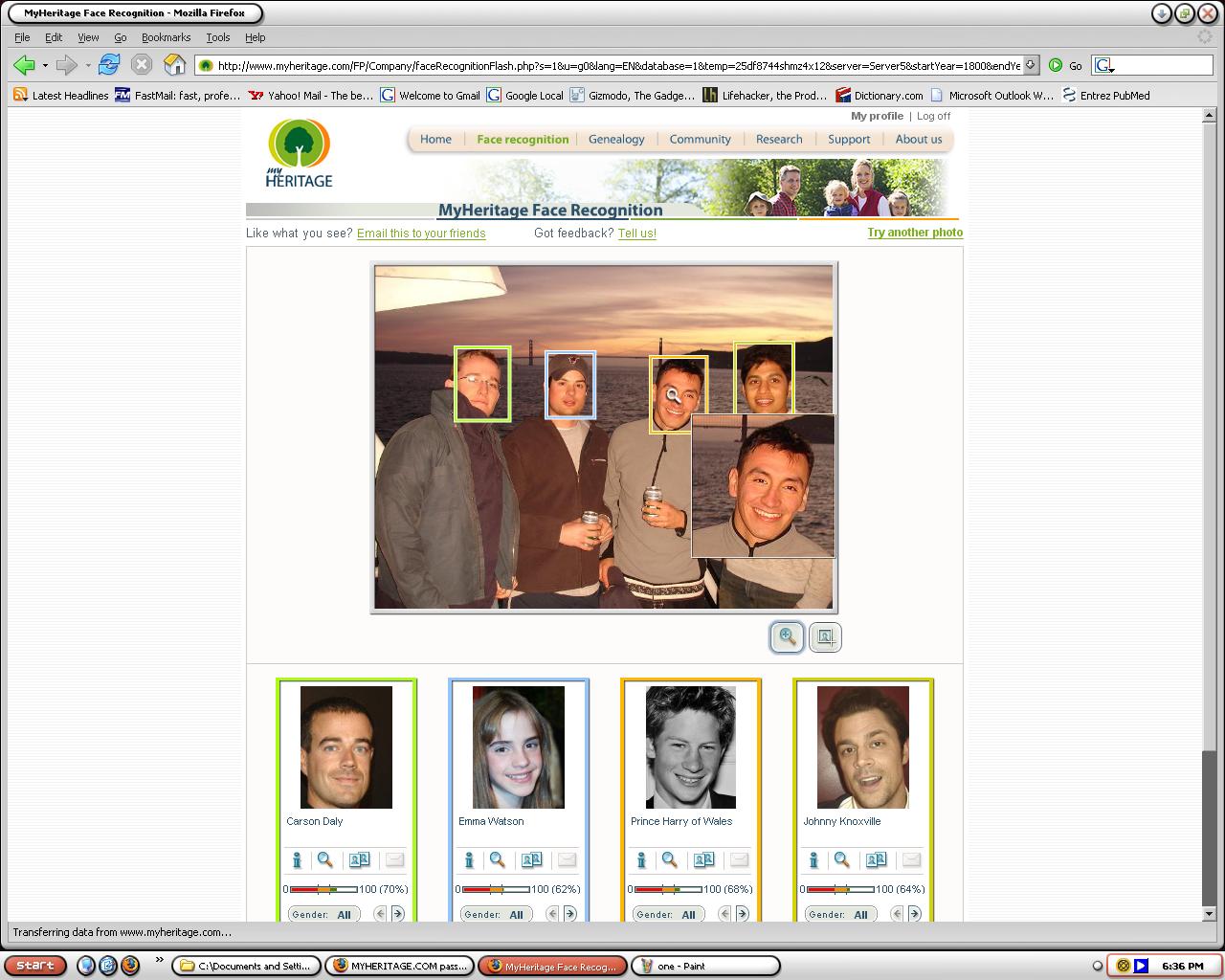The width and height of the screenshot is (1225, 980).
Task: Show next match on Emma Watson card
Action: coord(569,914)
